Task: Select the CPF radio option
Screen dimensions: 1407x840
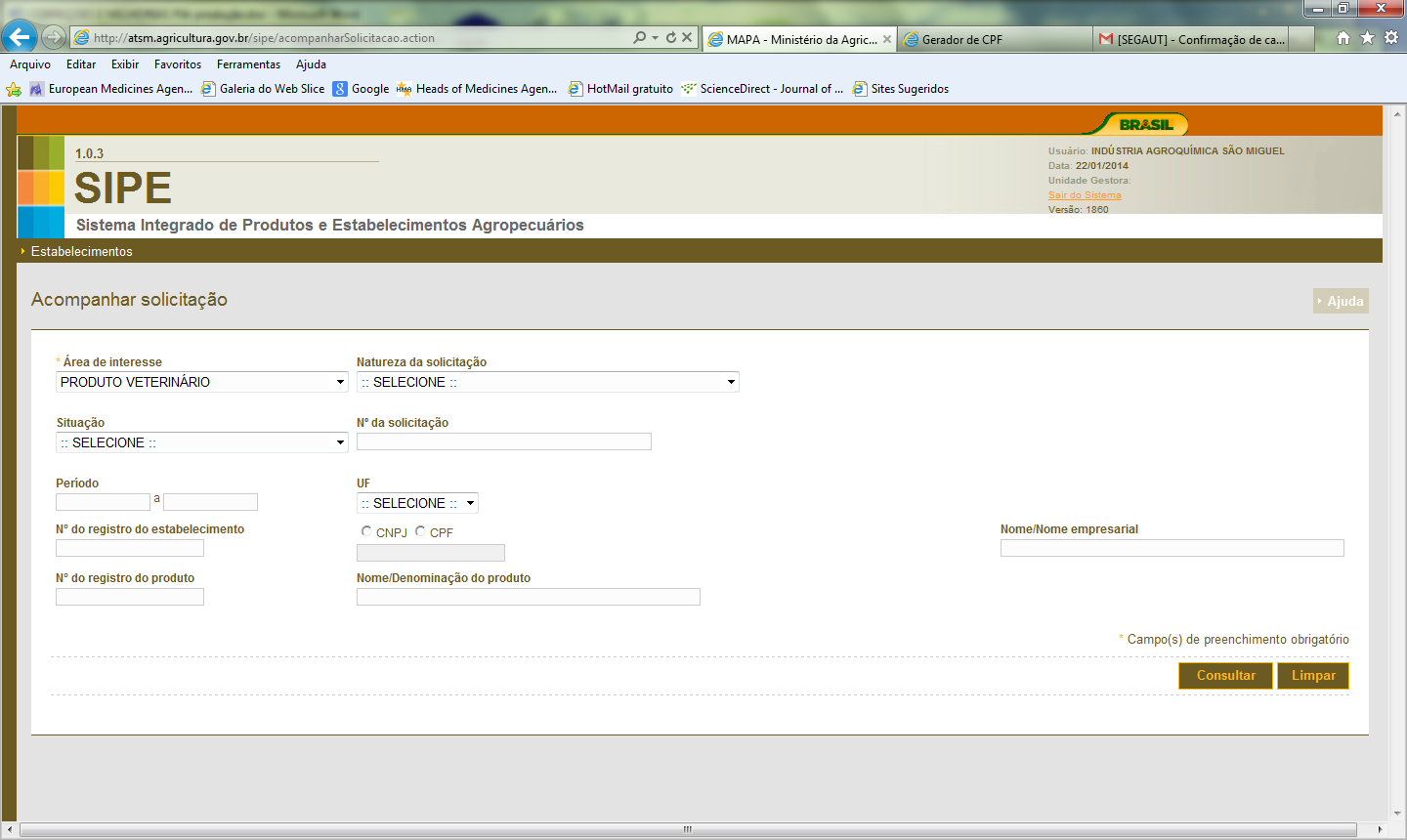Action: coord(420,531)
